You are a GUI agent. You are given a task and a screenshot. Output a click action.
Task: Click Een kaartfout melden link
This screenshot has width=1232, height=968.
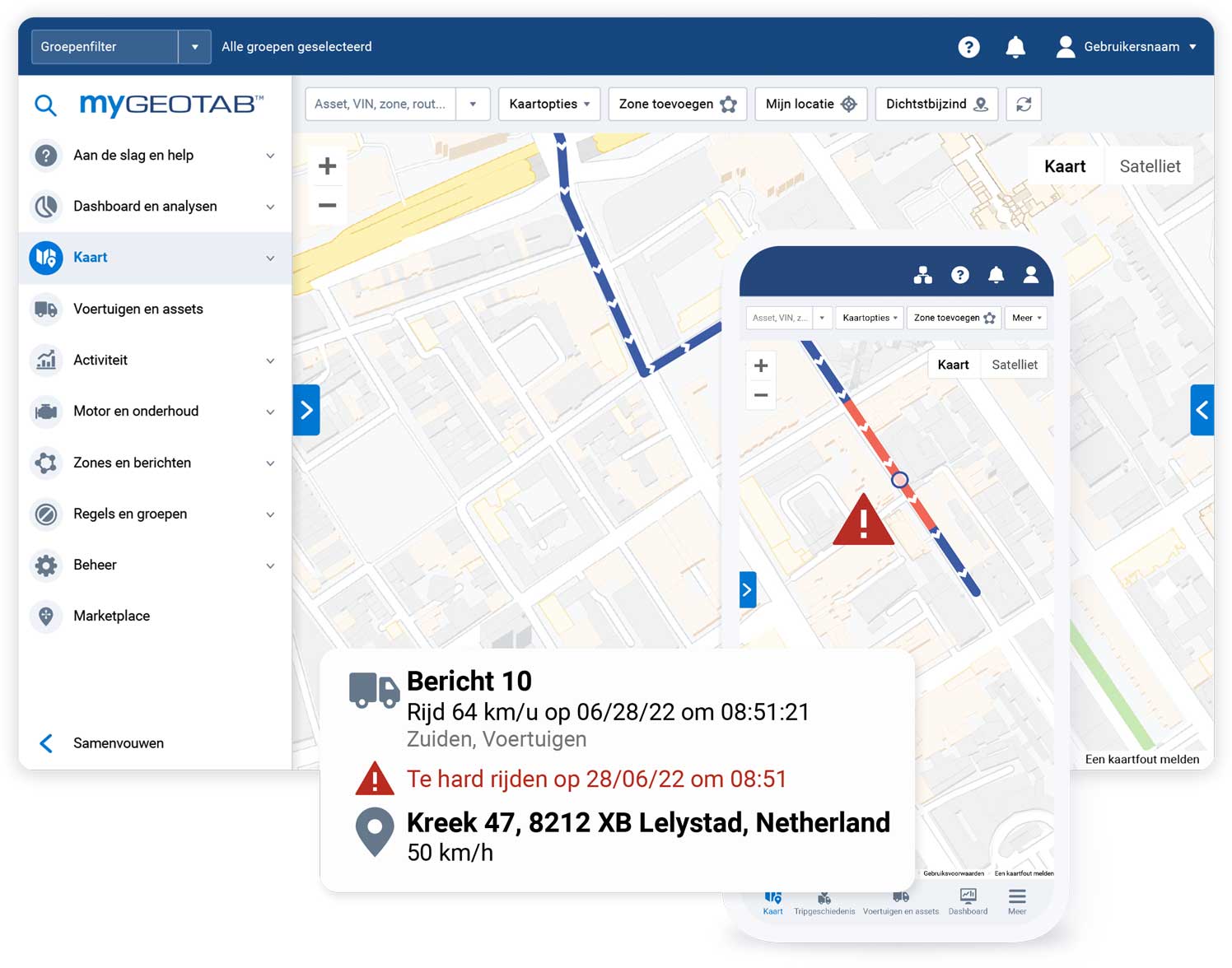[1142, 759]
